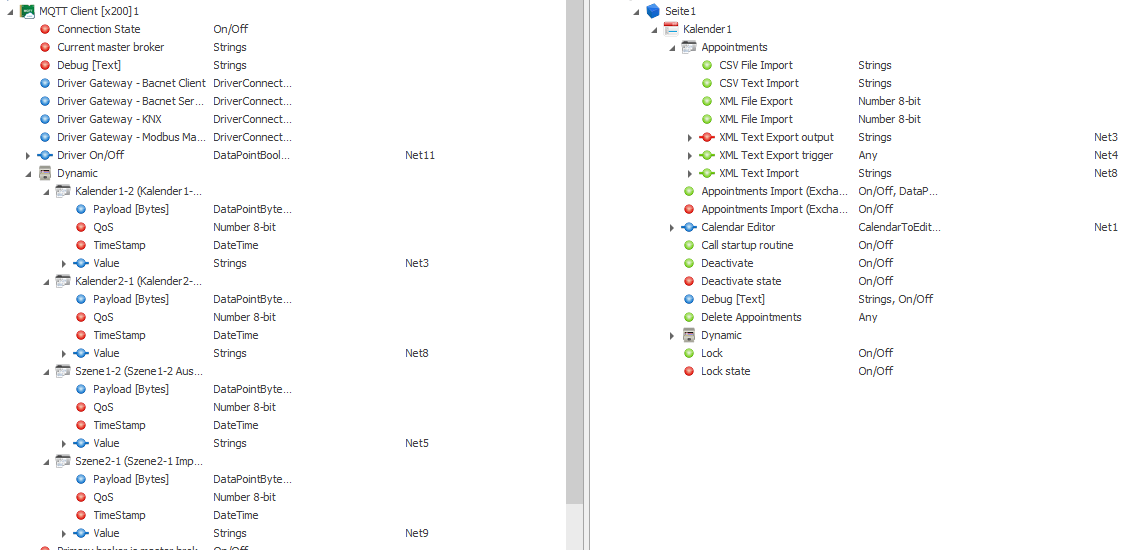Select the Lock state datapoint
Image resolution: width=1132 pixels, height=550 pixels.
(725, 371)
